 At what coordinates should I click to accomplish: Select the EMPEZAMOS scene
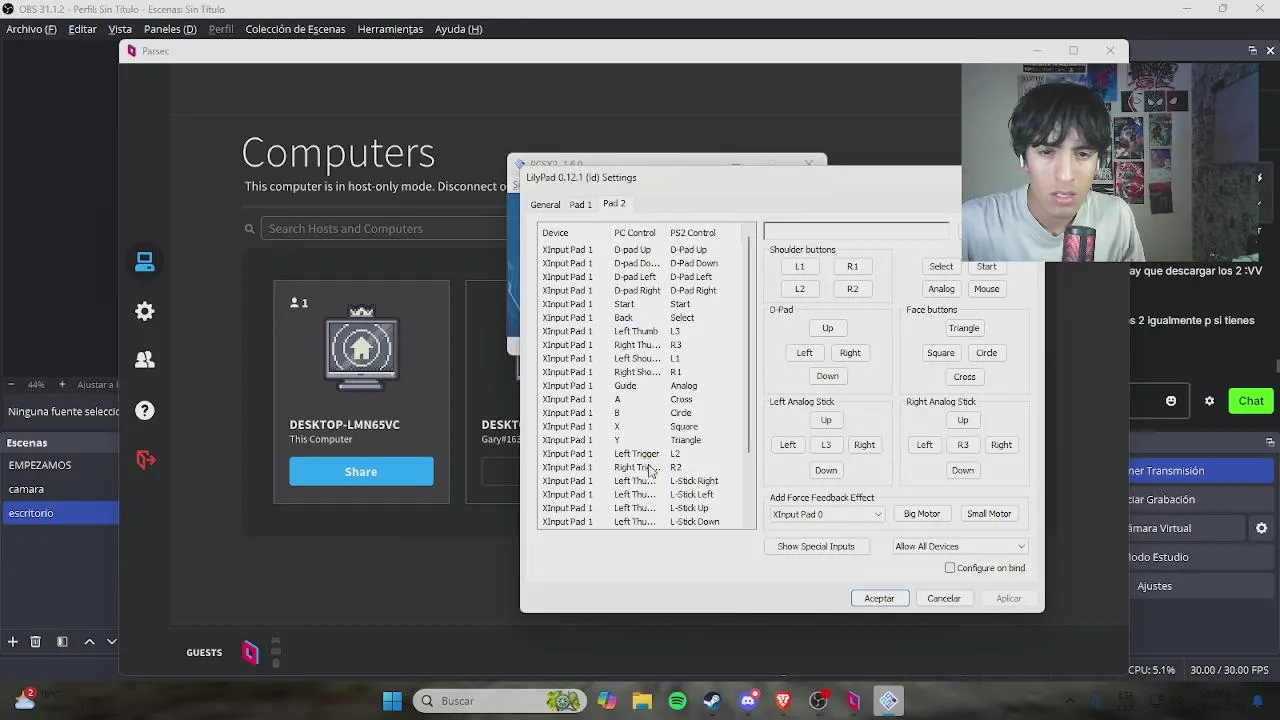pos(60,465)
